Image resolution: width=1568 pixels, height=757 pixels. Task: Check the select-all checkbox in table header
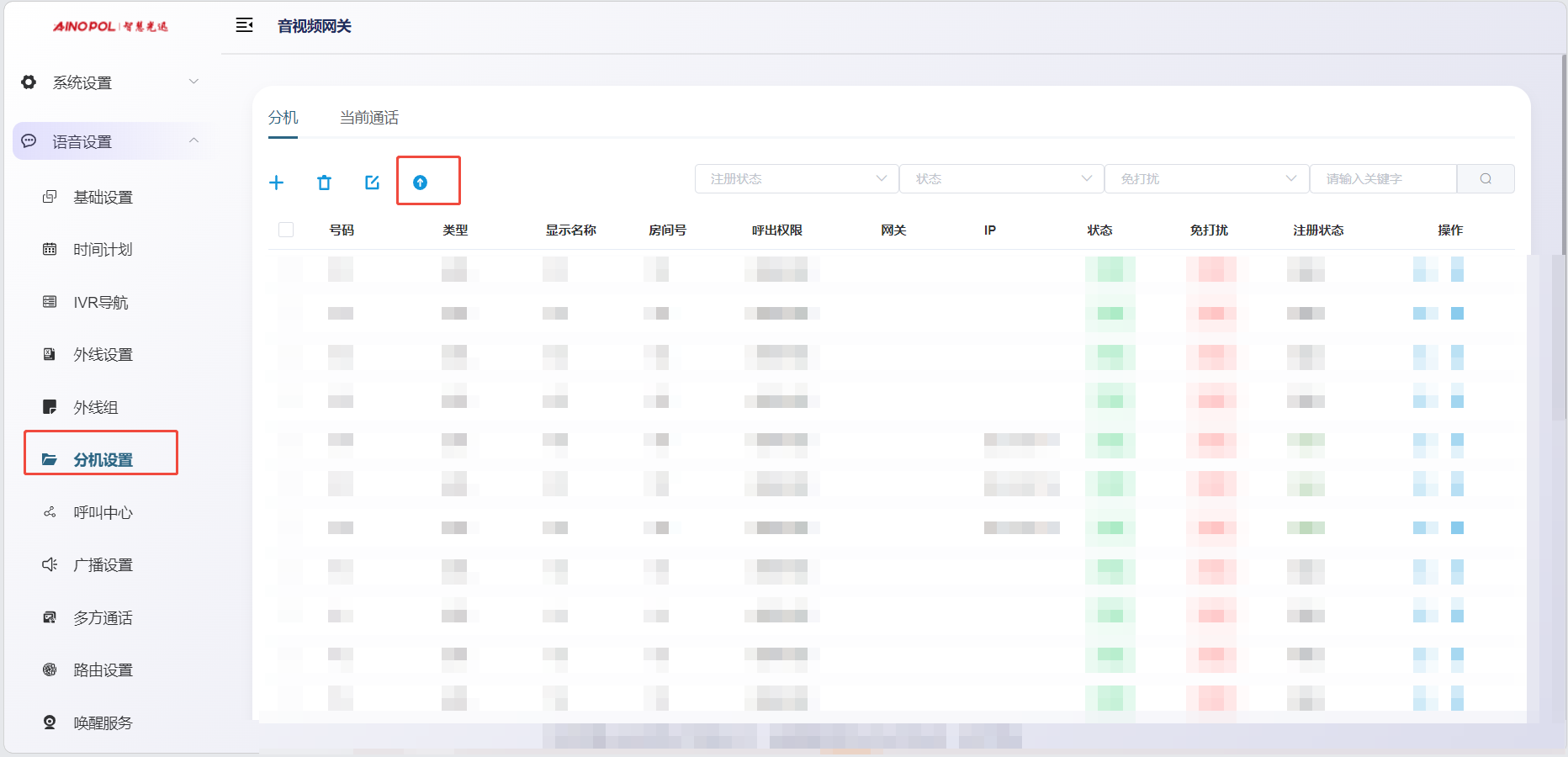tap(286, 230)
